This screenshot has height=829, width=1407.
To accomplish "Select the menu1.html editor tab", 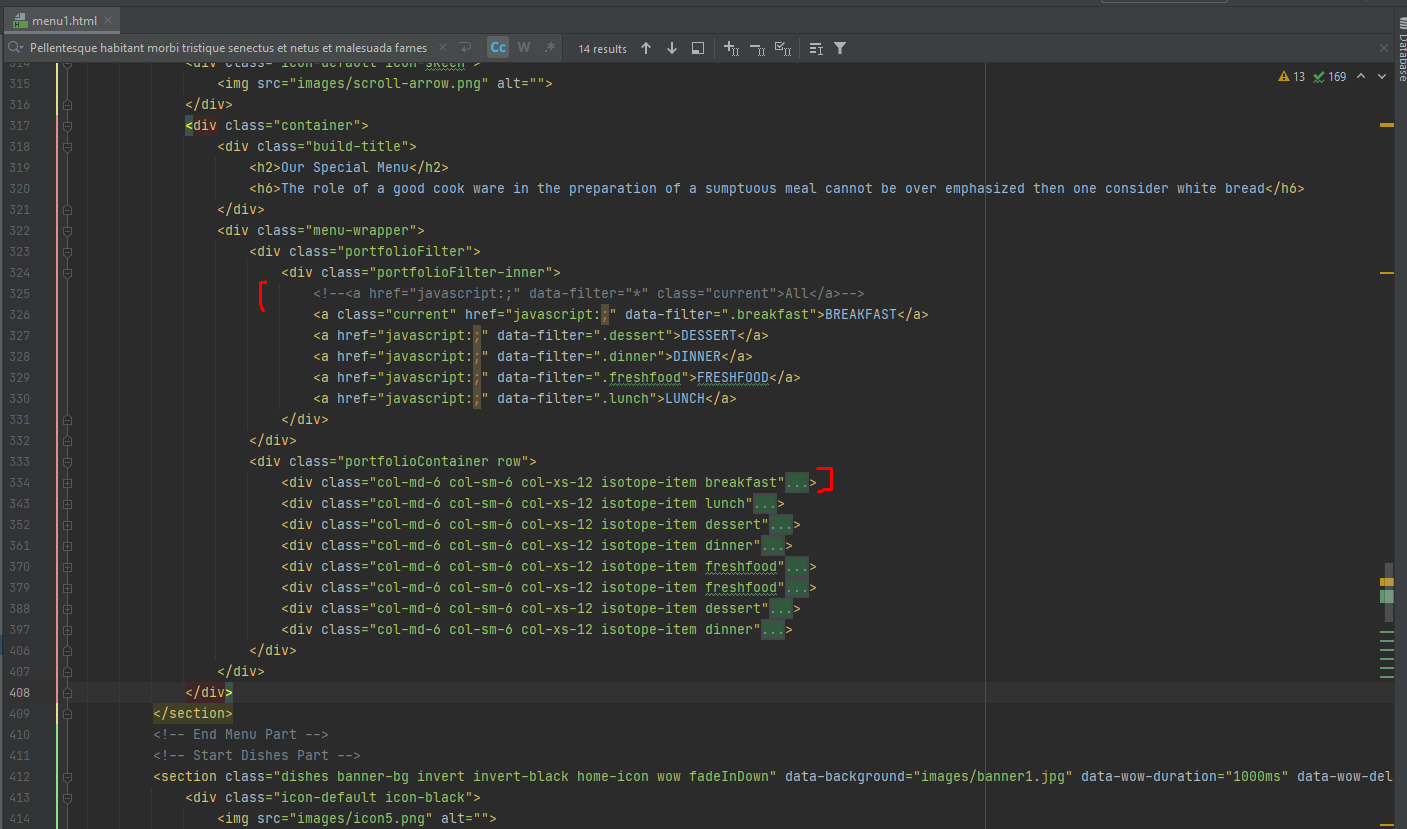I will point(64,21).
